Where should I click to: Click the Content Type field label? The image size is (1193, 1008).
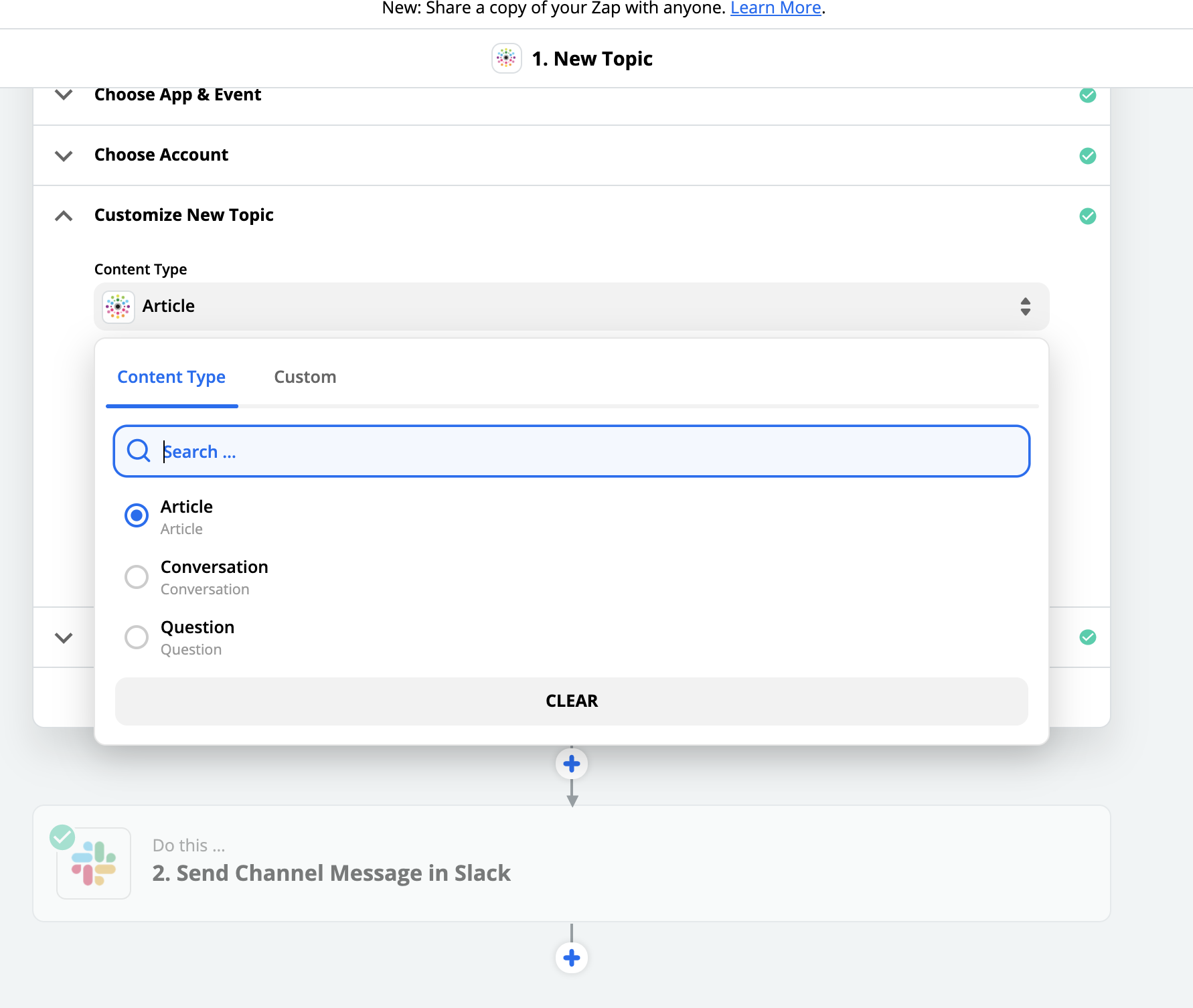141,269
